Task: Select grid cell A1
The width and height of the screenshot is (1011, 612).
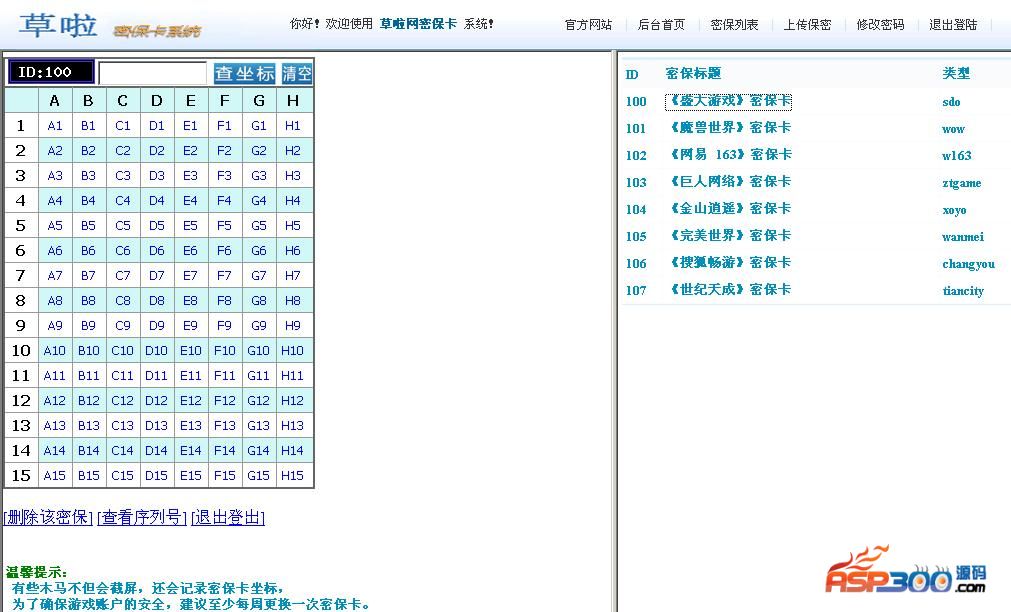Action: point(55,126)
